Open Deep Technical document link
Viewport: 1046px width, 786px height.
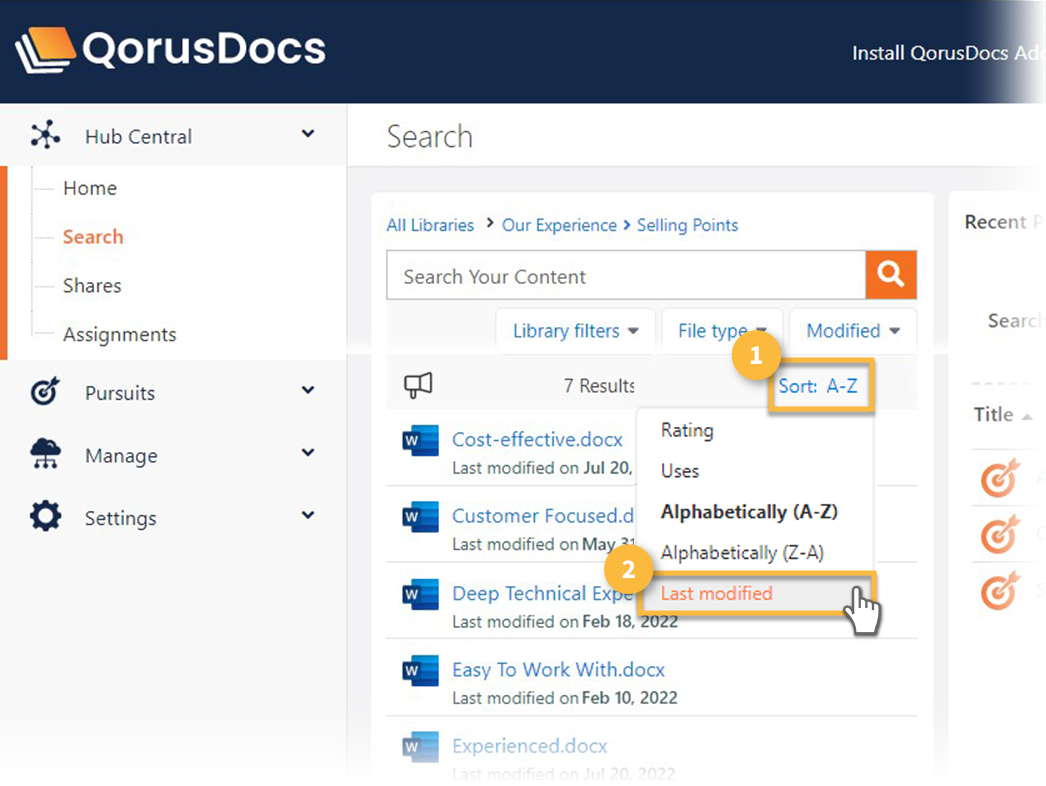pos(542,593)
